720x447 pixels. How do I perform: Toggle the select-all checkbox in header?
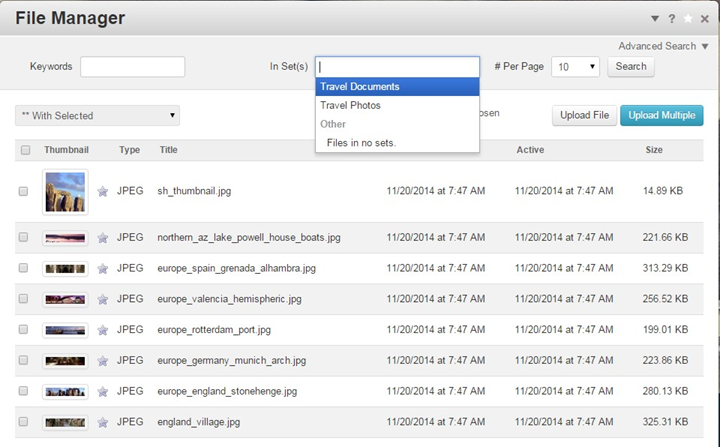24,150
